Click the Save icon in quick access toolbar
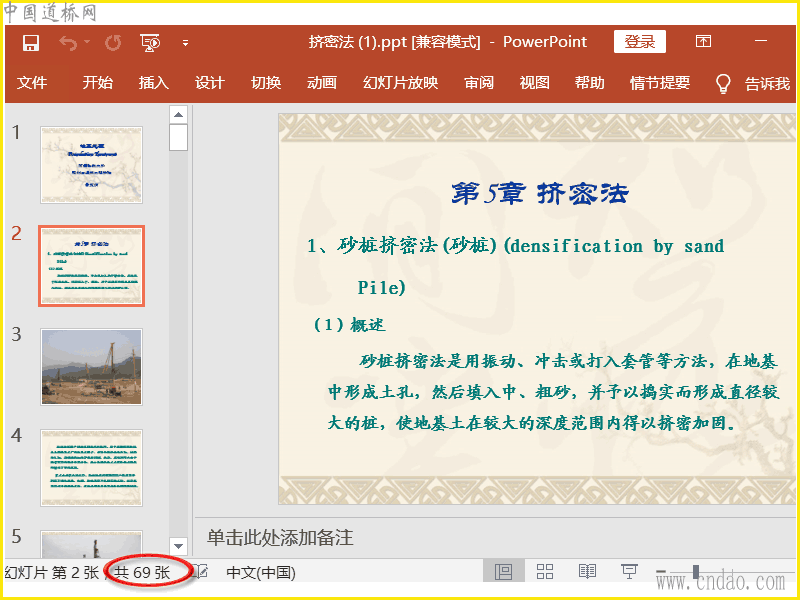The height and width of the screenshot is (600, 800). click(x=31, y=43)
